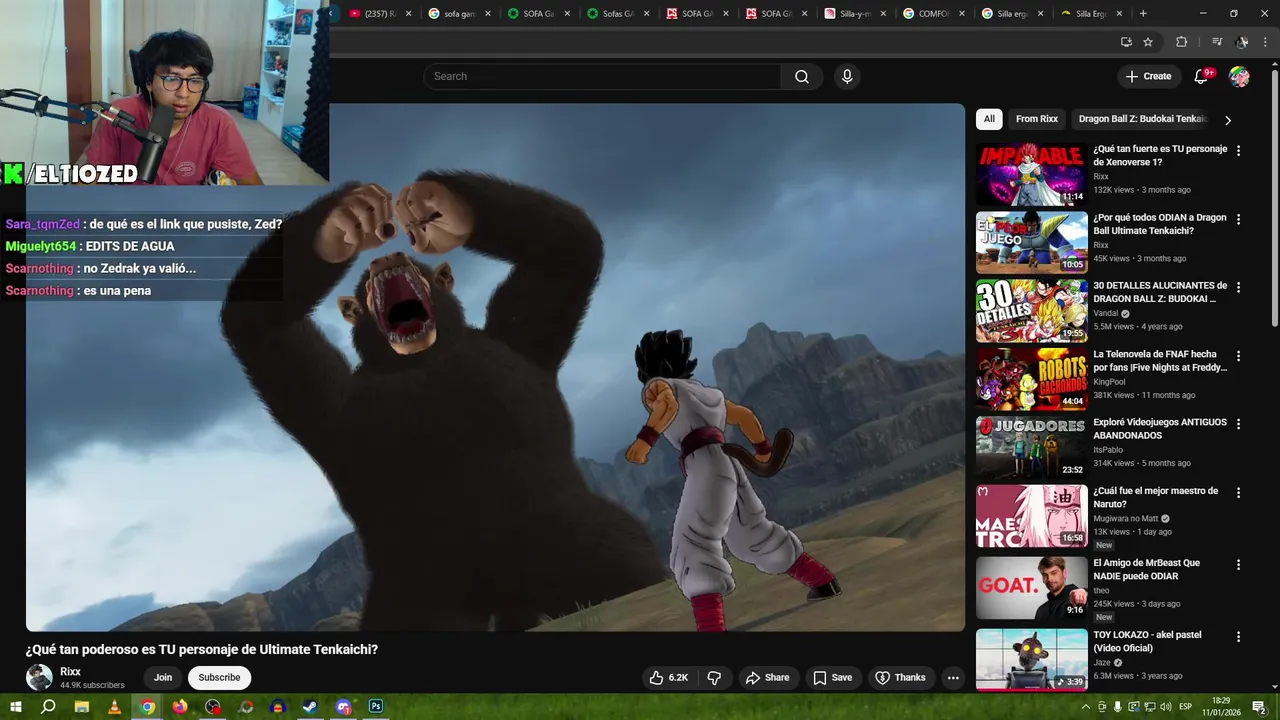Click the Share button

[767, 677]
